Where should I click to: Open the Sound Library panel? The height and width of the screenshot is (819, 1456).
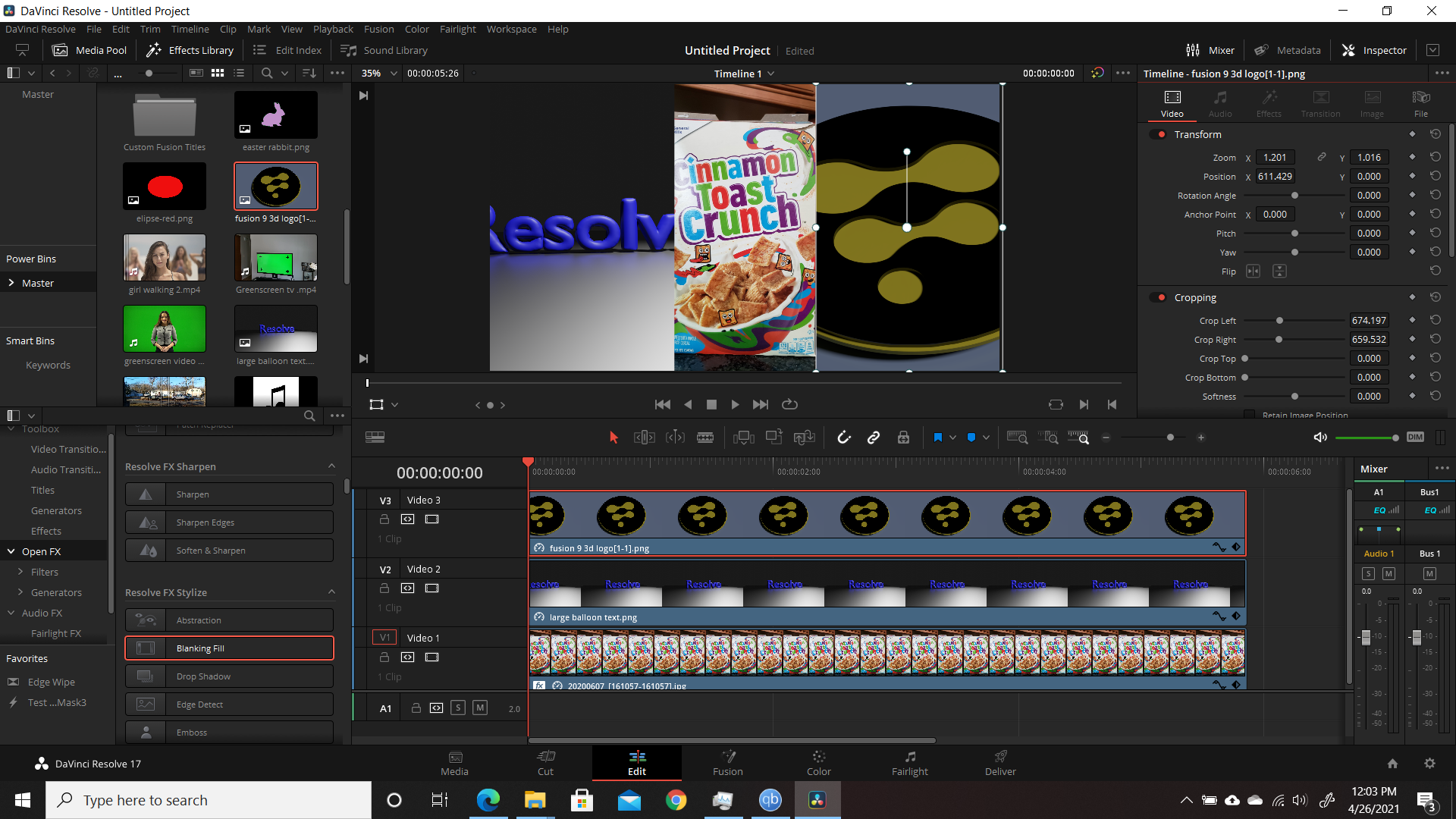(x=384, y=50)
